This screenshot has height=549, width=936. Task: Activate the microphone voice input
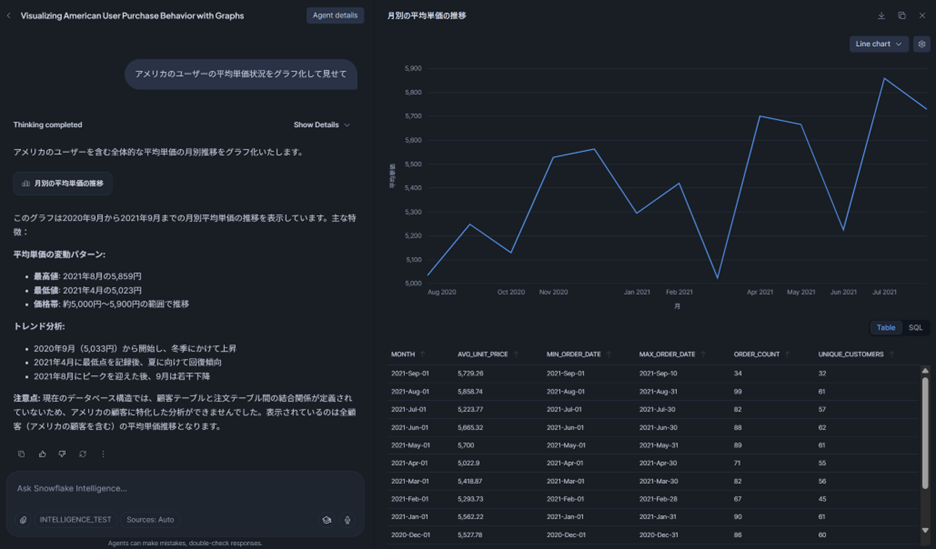pyautogui.click(x=347, y=520)
